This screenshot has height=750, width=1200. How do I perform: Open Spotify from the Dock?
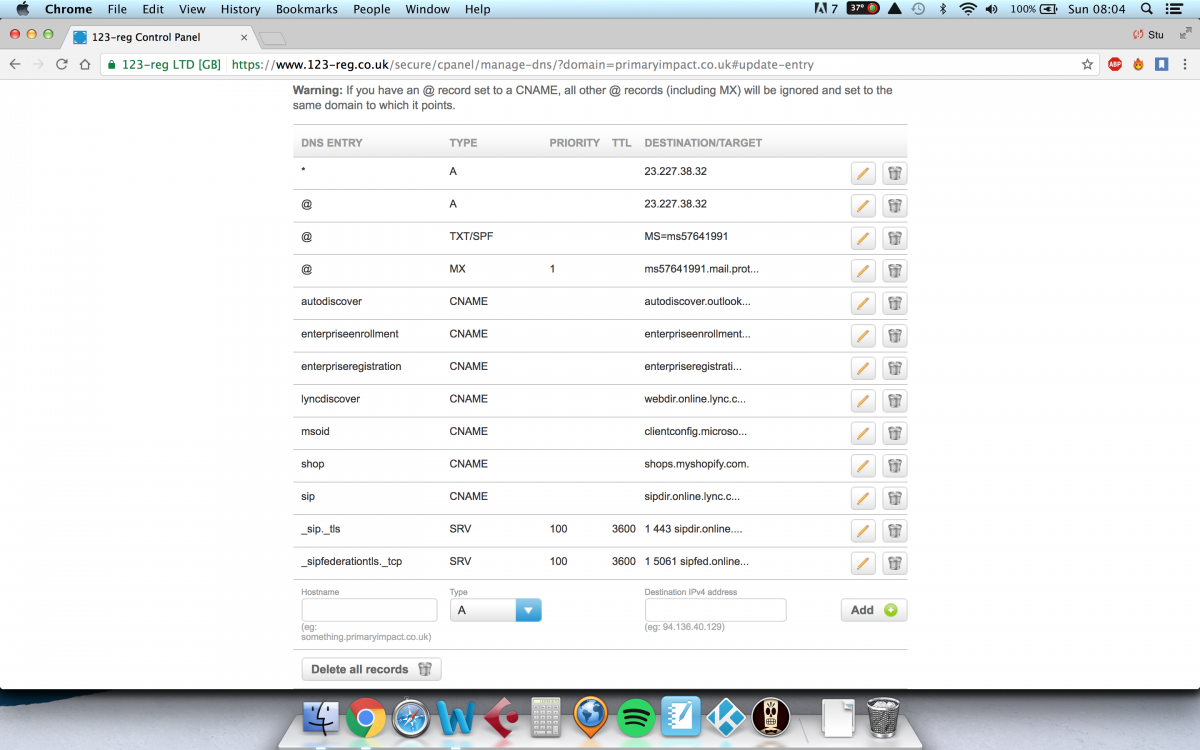click(636, 717)
